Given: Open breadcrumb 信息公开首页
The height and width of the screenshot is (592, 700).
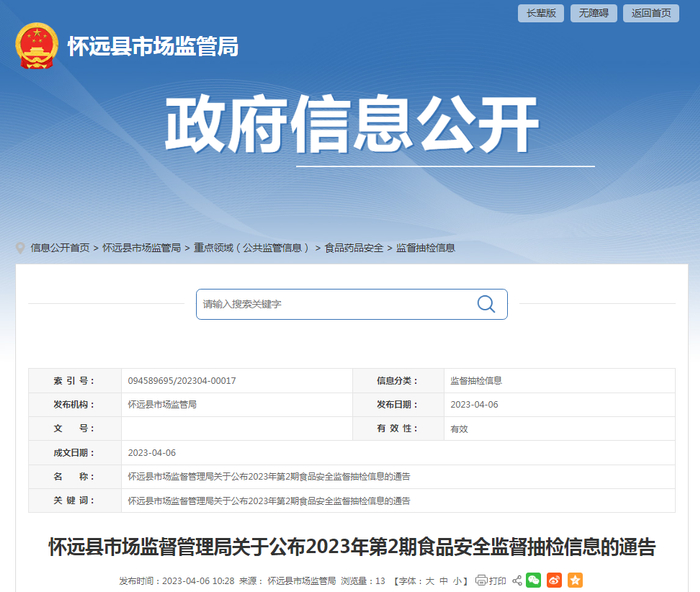Looking at the screenshot, I should (60, 248).
